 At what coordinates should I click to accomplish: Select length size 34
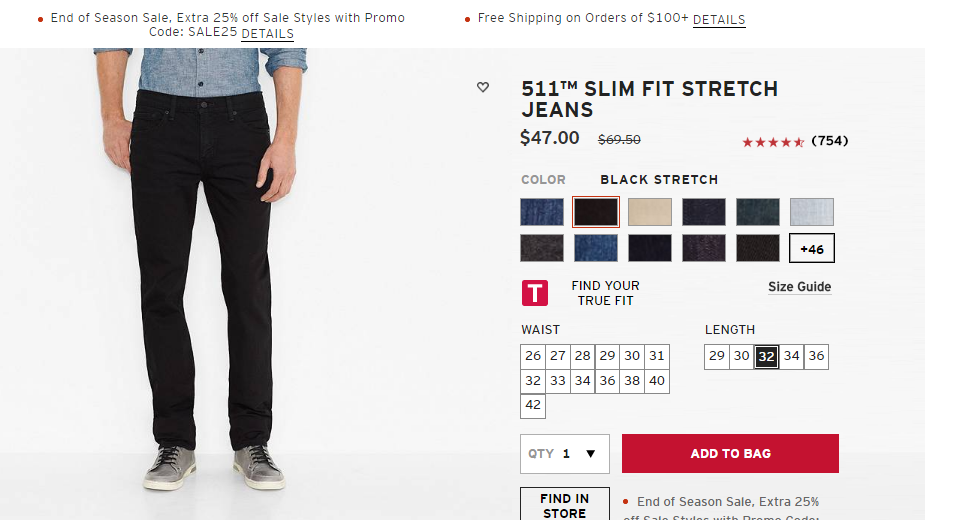click(792, 356)
